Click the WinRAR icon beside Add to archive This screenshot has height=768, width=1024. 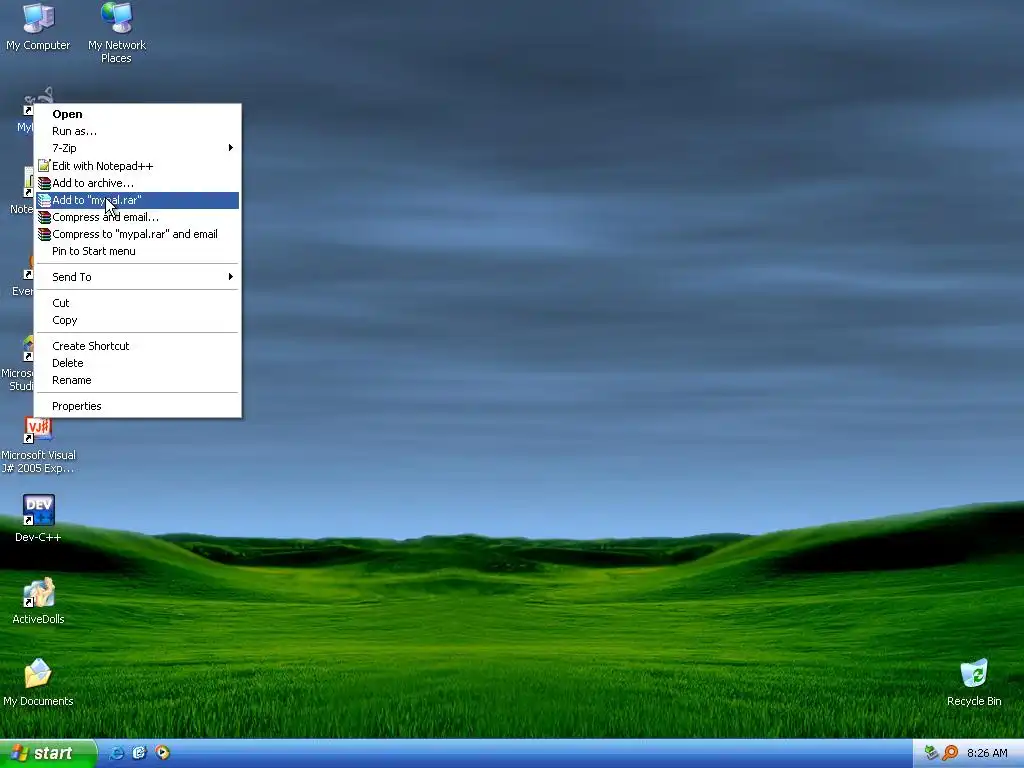coord(44,183)
